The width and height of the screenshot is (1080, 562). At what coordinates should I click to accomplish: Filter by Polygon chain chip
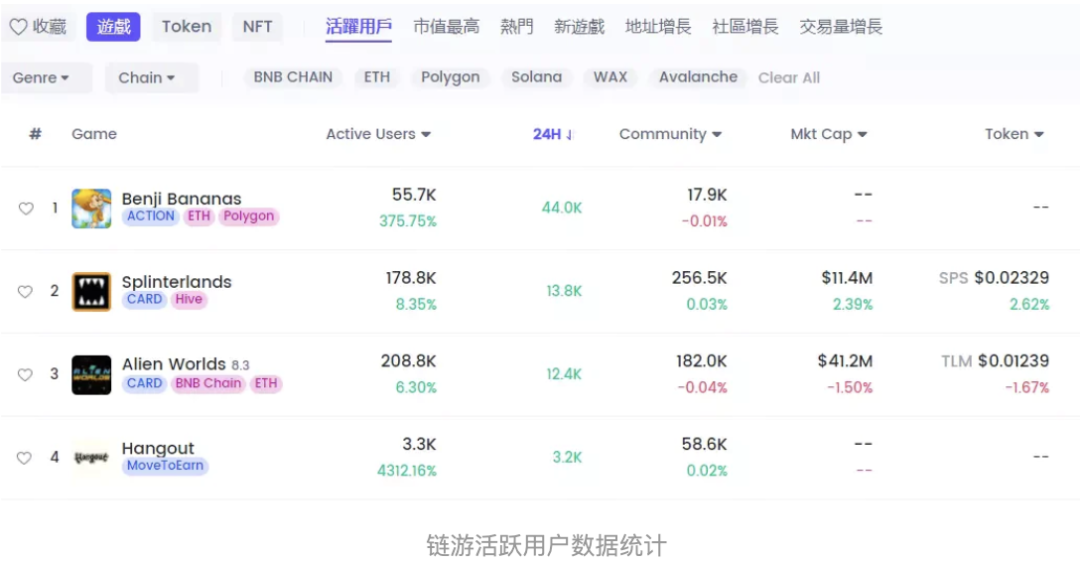[450, 77]
